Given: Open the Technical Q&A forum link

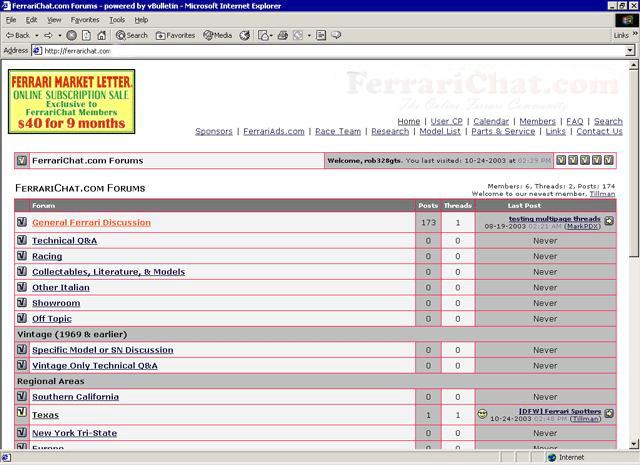Looking at the screenshot, I should click(x=64, y=240).
